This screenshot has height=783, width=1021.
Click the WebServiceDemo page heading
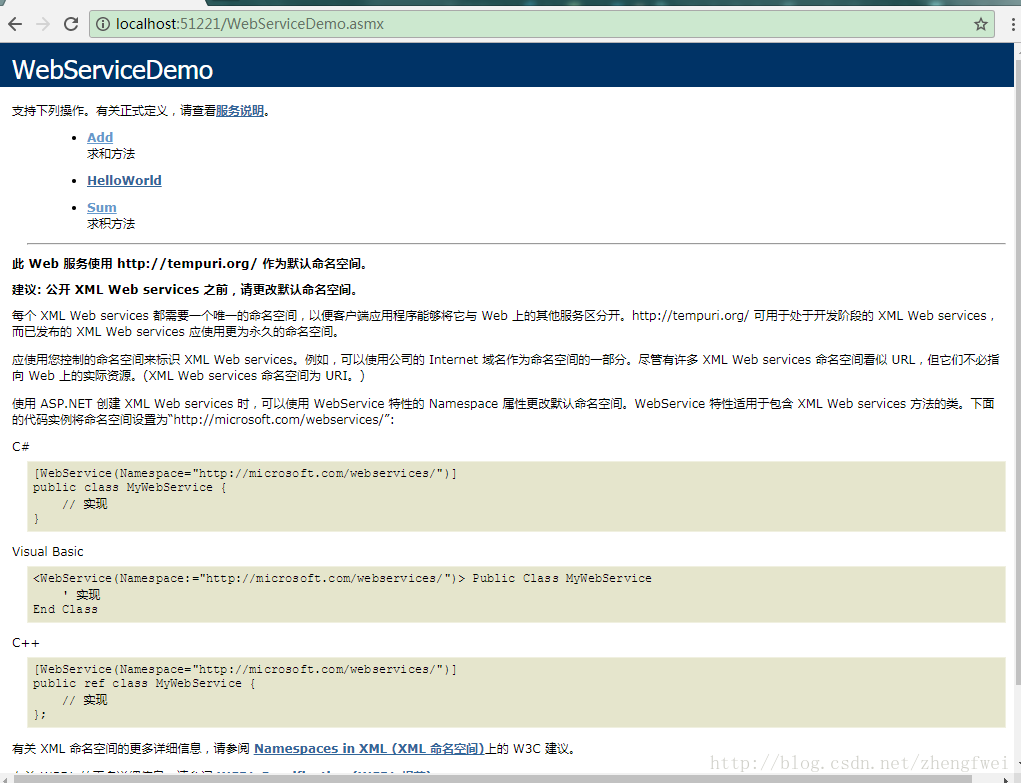coord(113,70)
